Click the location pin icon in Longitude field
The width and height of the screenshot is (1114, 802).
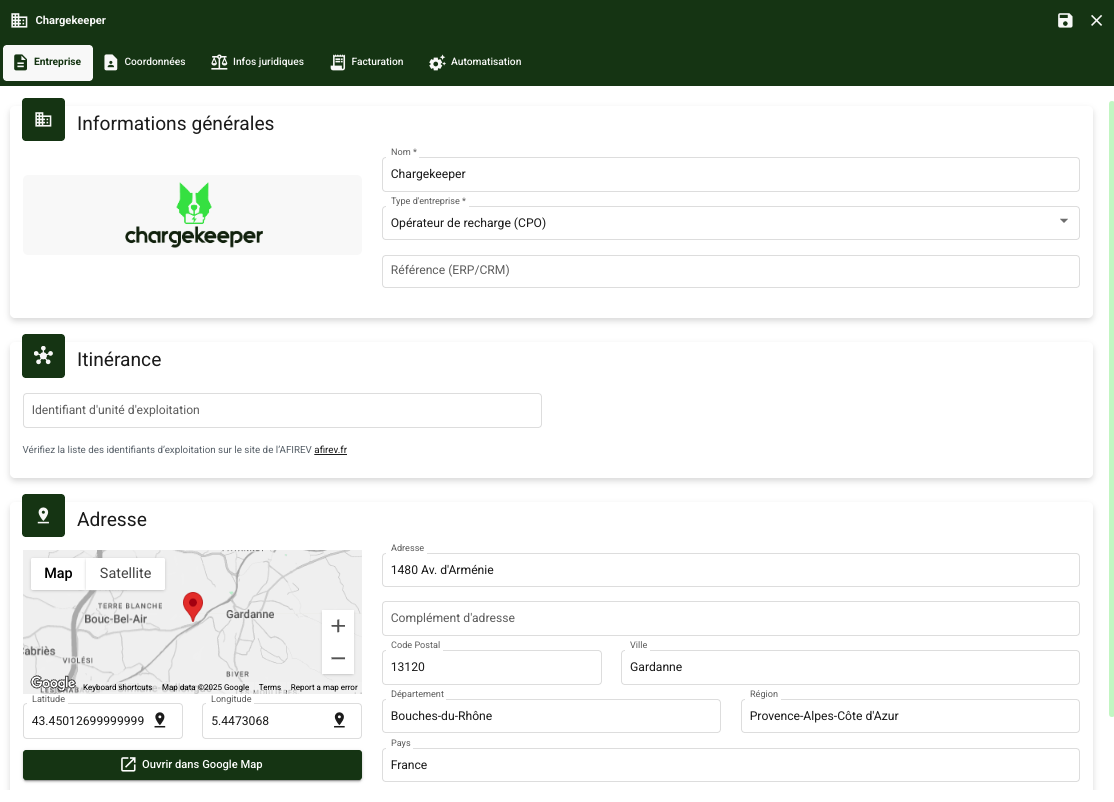pos(339,720)
